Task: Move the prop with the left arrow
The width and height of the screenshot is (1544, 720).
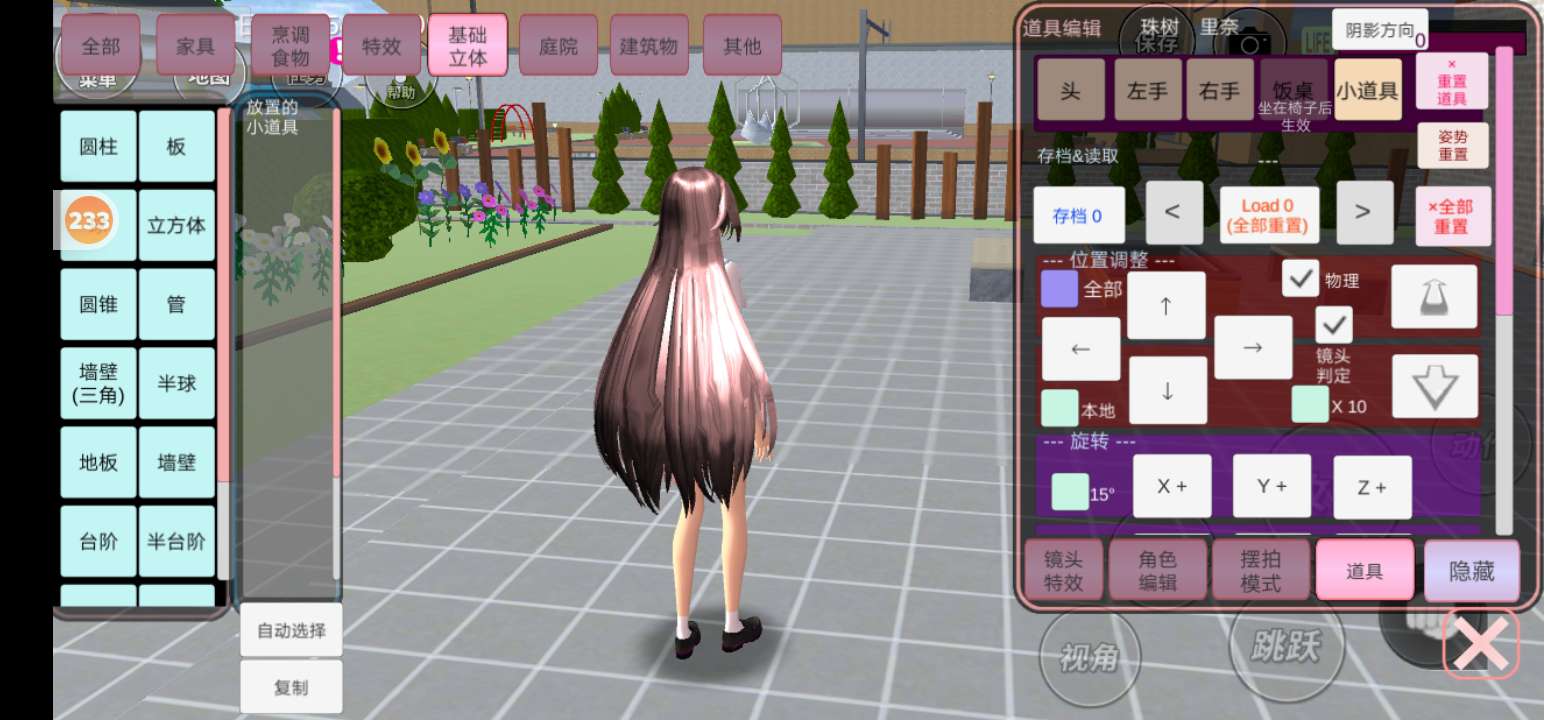Action: pyautogui.click(x=1081, y=349)
